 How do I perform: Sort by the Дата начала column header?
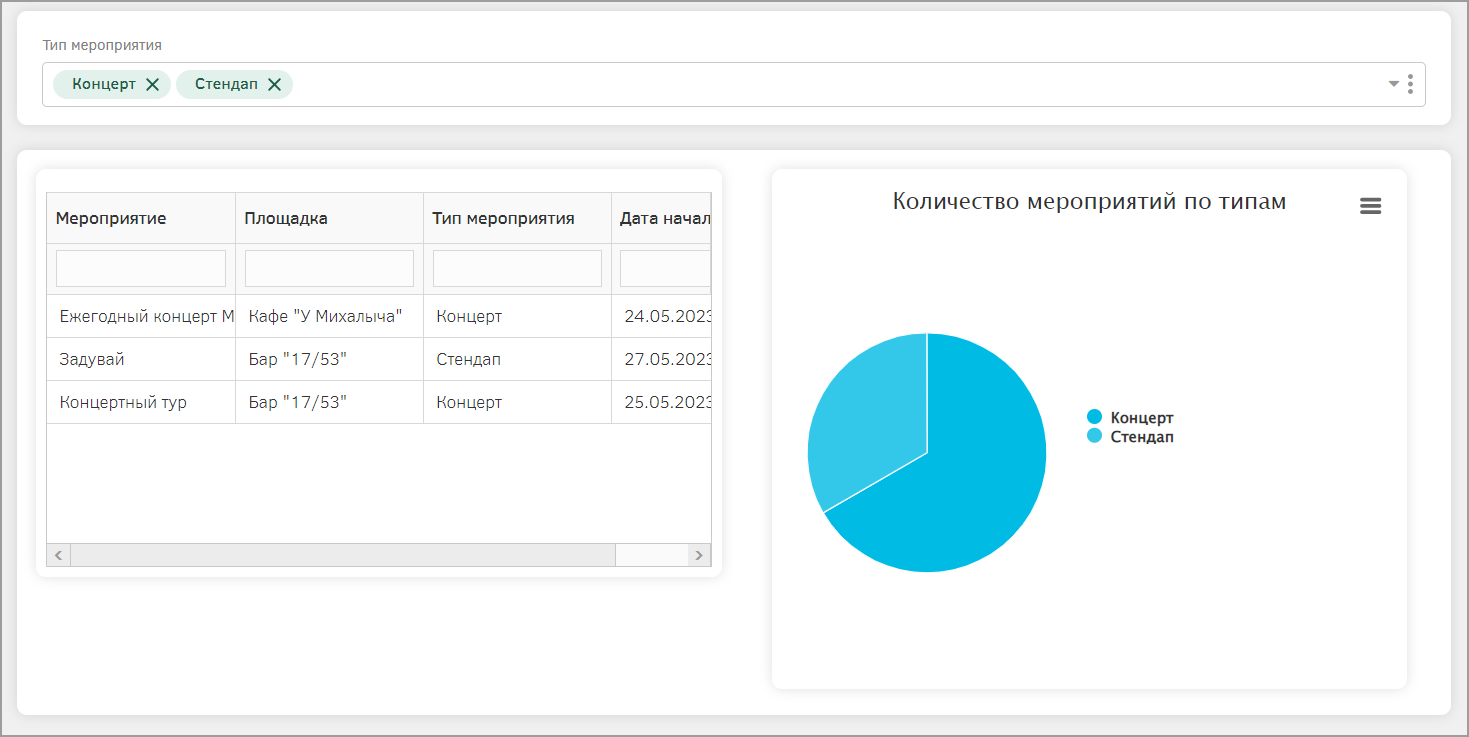pyautogui.click(x=662, y=218)
